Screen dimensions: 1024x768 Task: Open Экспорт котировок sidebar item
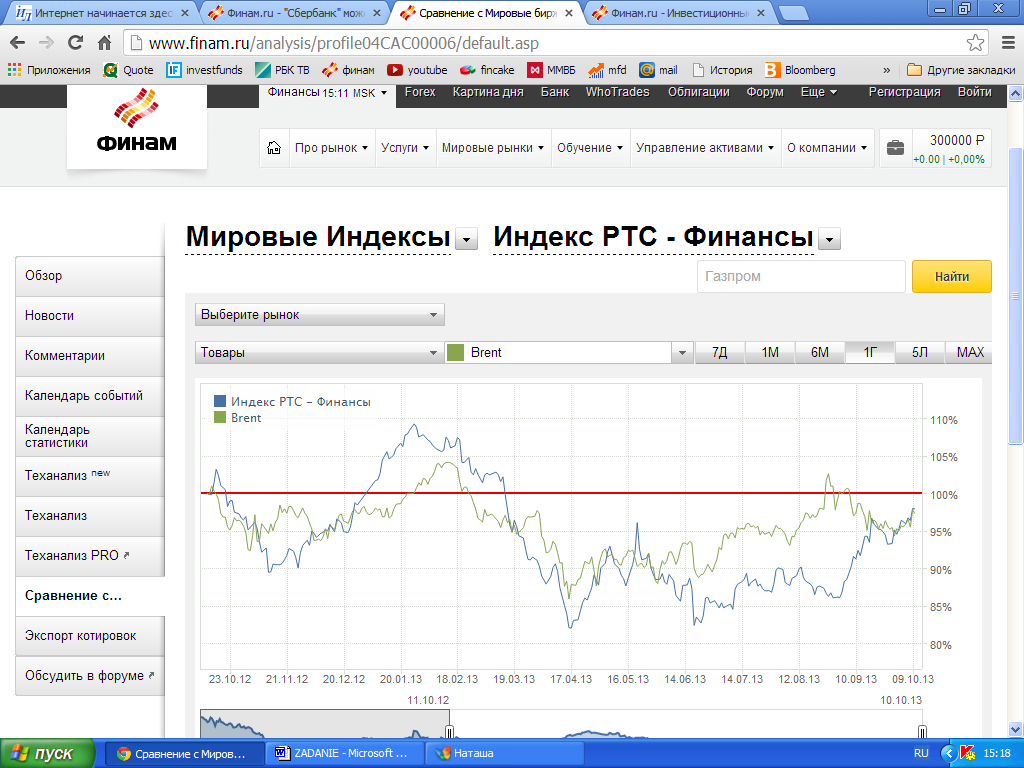(89, 635)
